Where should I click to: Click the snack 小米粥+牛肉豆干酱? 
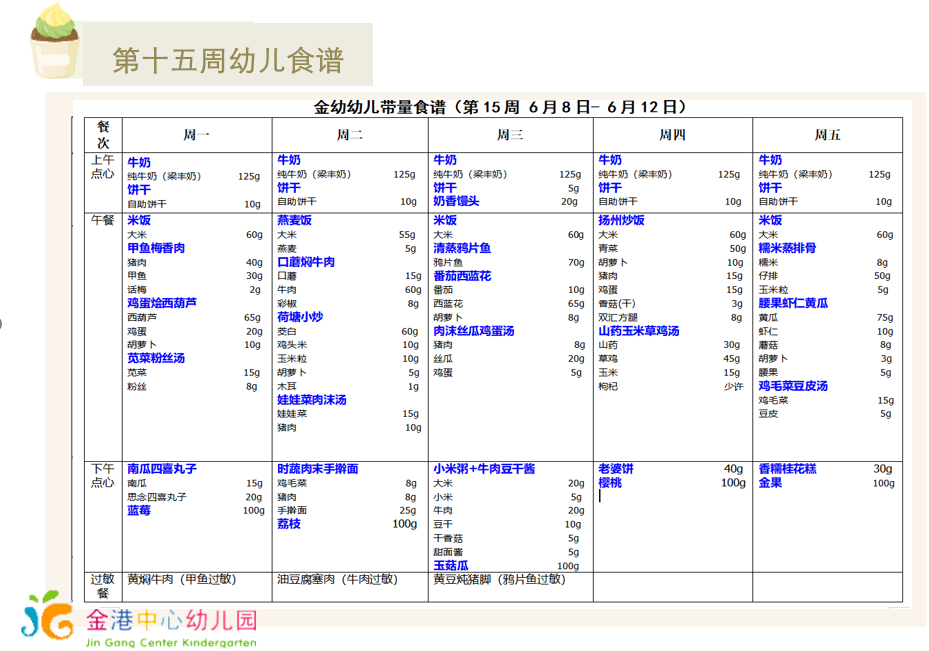(484, 469)
